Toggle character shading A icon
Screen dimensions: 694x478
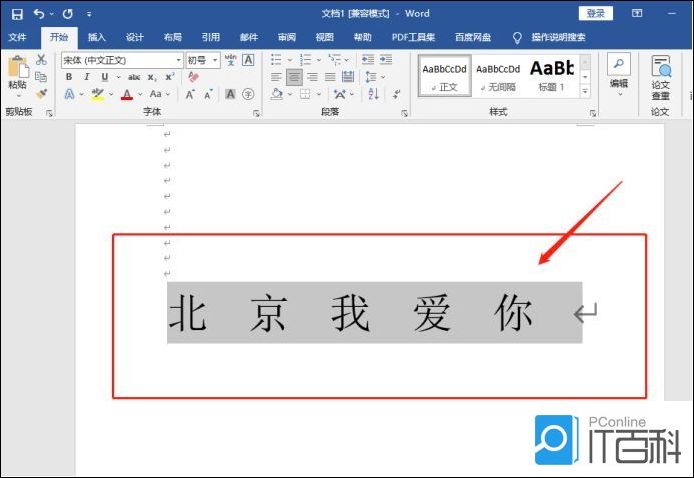pos(230,94)
